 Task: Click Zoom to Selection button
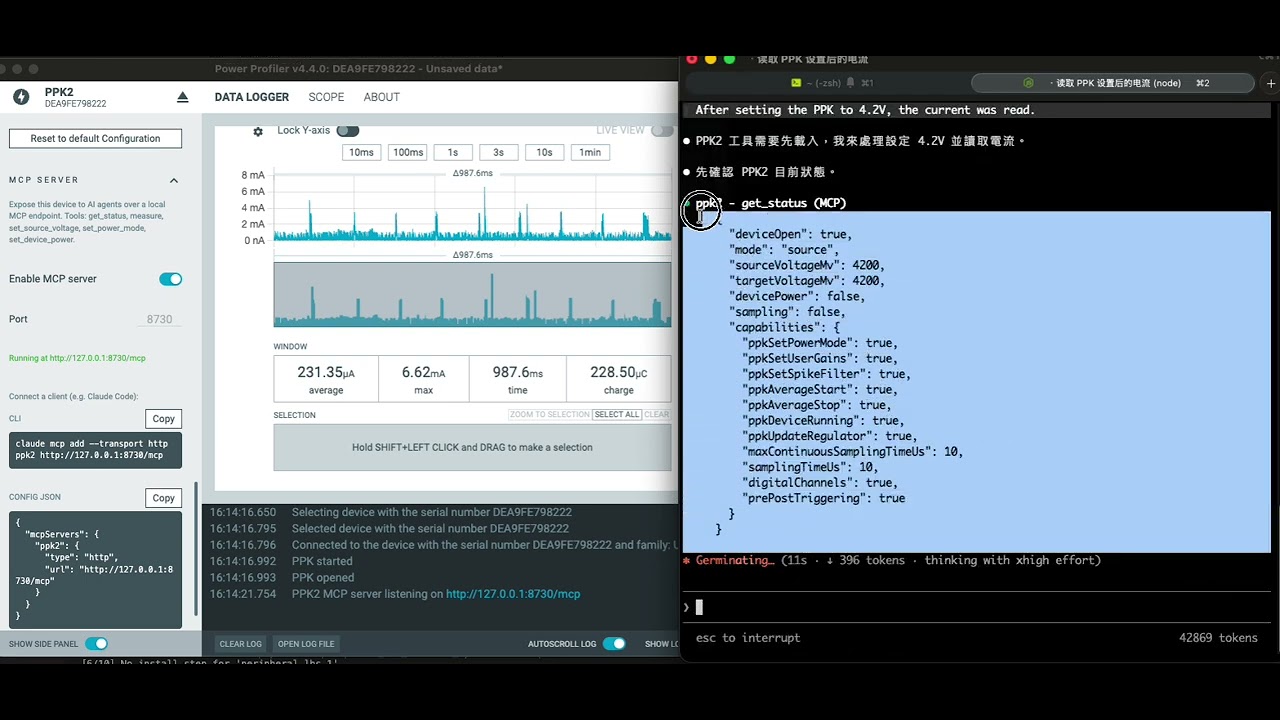pyautogui.click(x=549, y=414)
